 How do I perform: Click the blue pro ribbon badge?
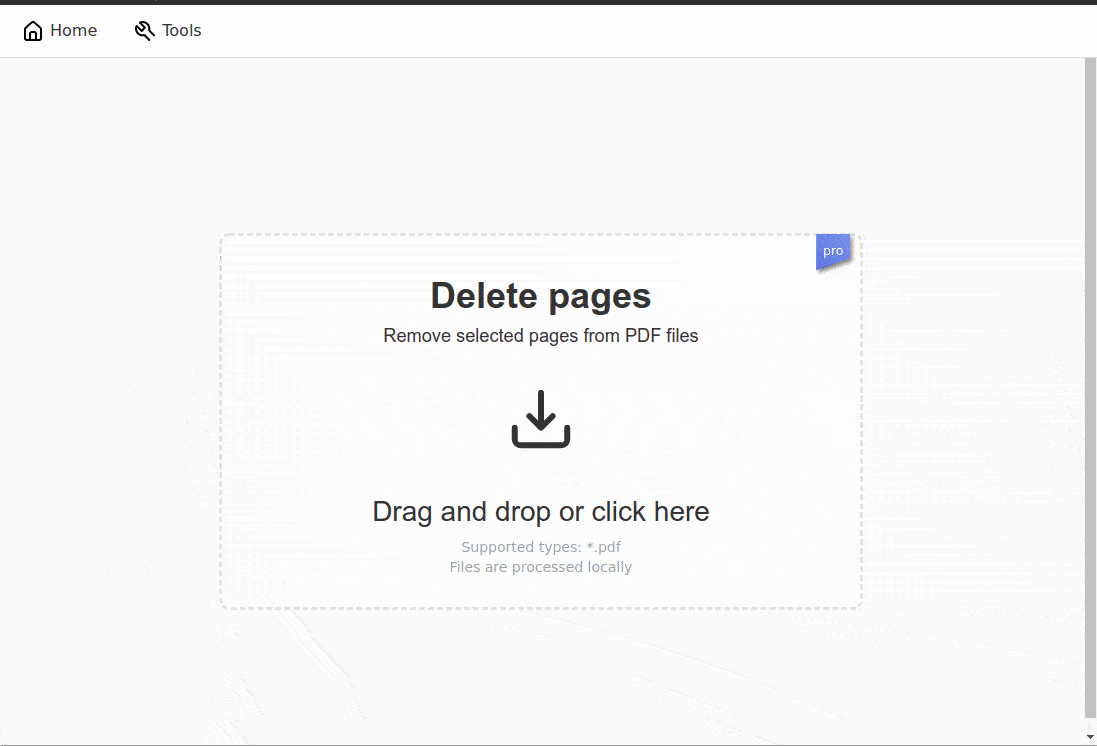(833, 251)
